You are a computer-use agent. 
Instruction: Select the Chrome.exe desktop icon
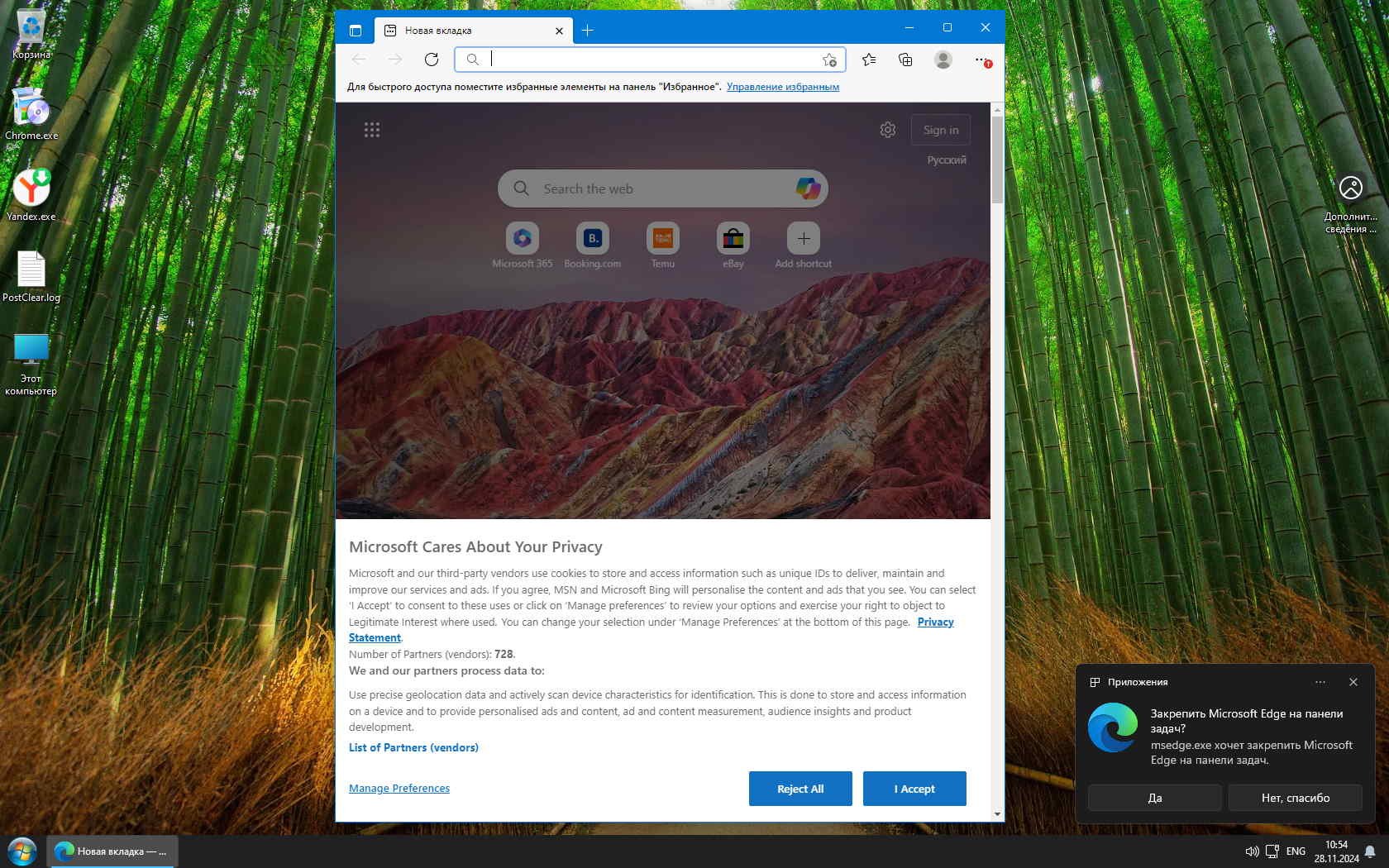pos(31,114)
